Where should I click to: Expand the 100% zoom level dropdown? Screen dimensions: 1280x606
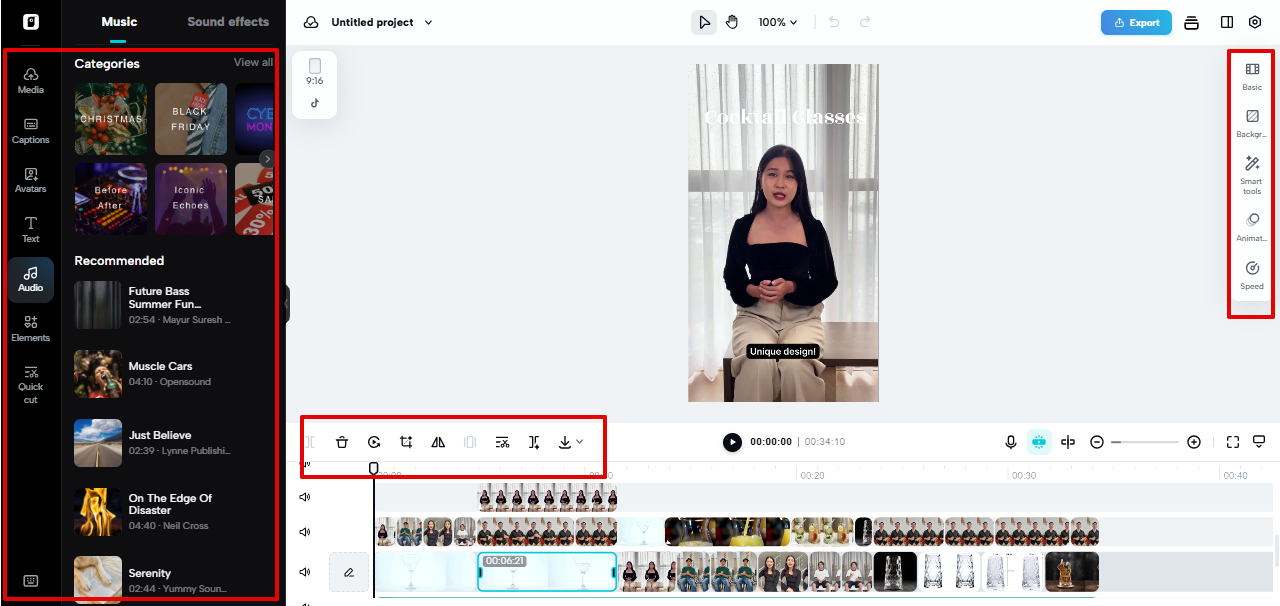779,21
